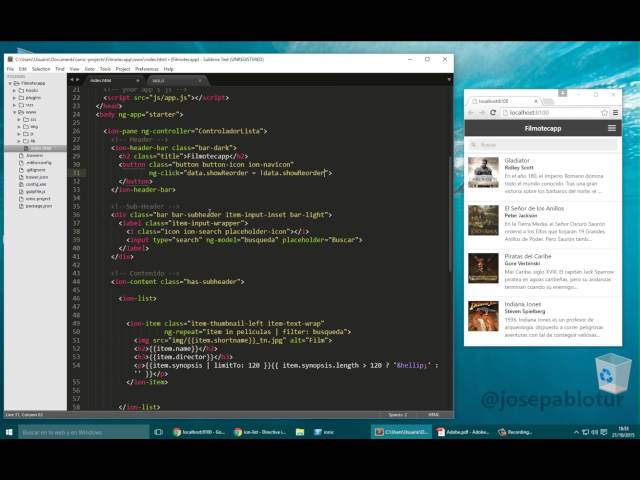640x480 pixels.
Task: Open the Chrome menu icon
Action: click(616, 113)
